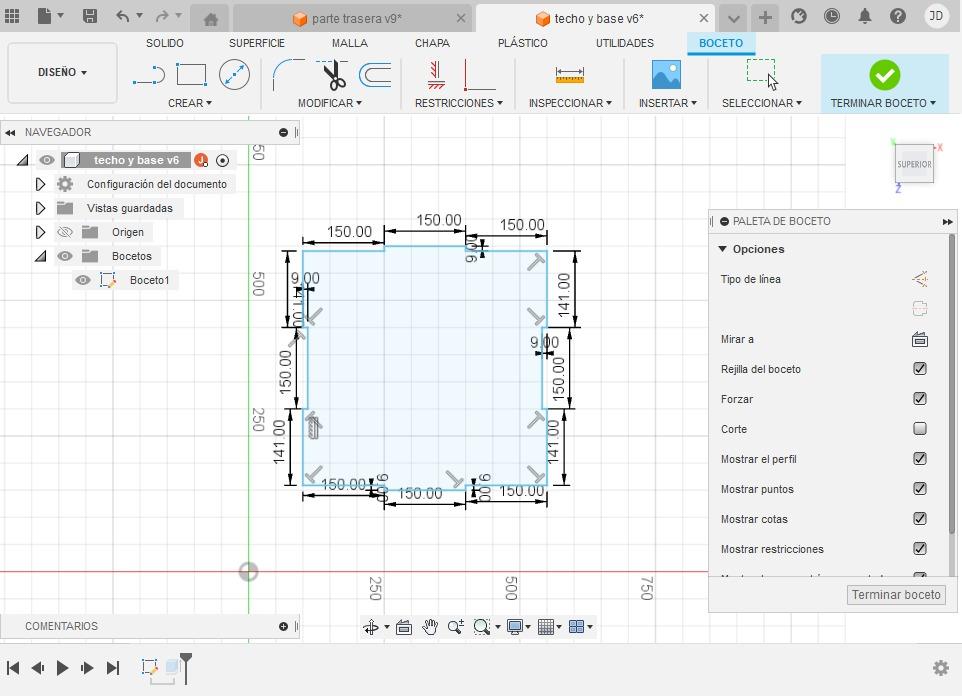Toggle Mostrar el perfil checkbox
Image resolution: width=962 pixels, height=696 pixels.
[x=919, y=459]
